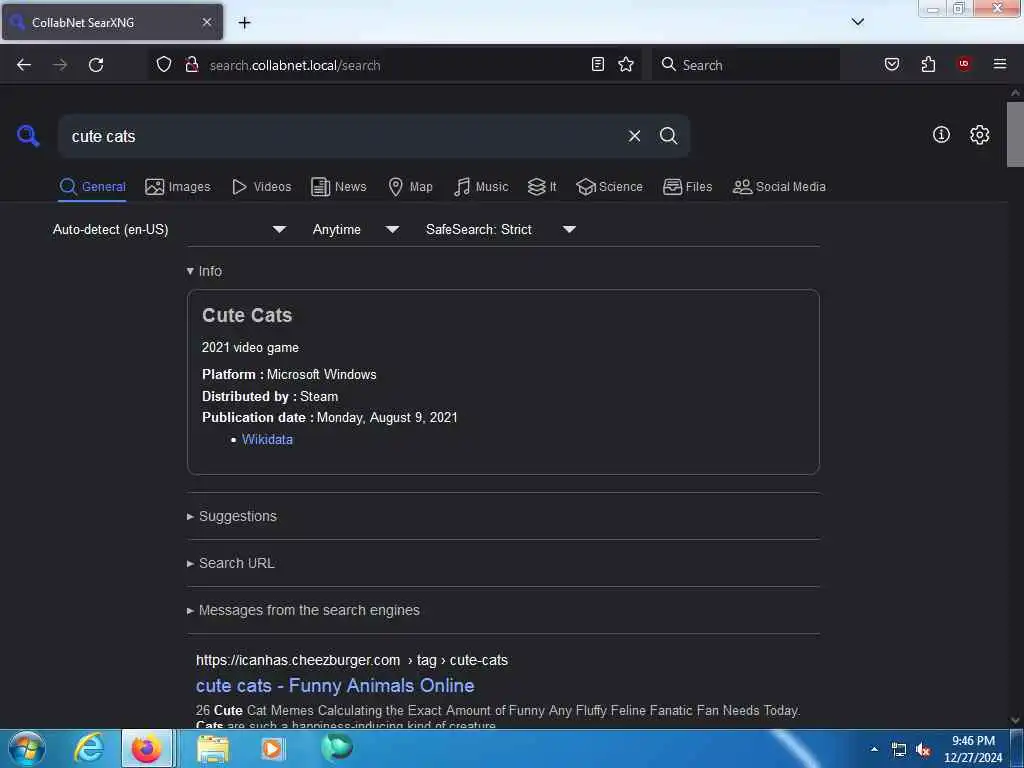Submit search with the magnifier button
1024x768 pixels.
pyautogui.click(x=668, y=136)
